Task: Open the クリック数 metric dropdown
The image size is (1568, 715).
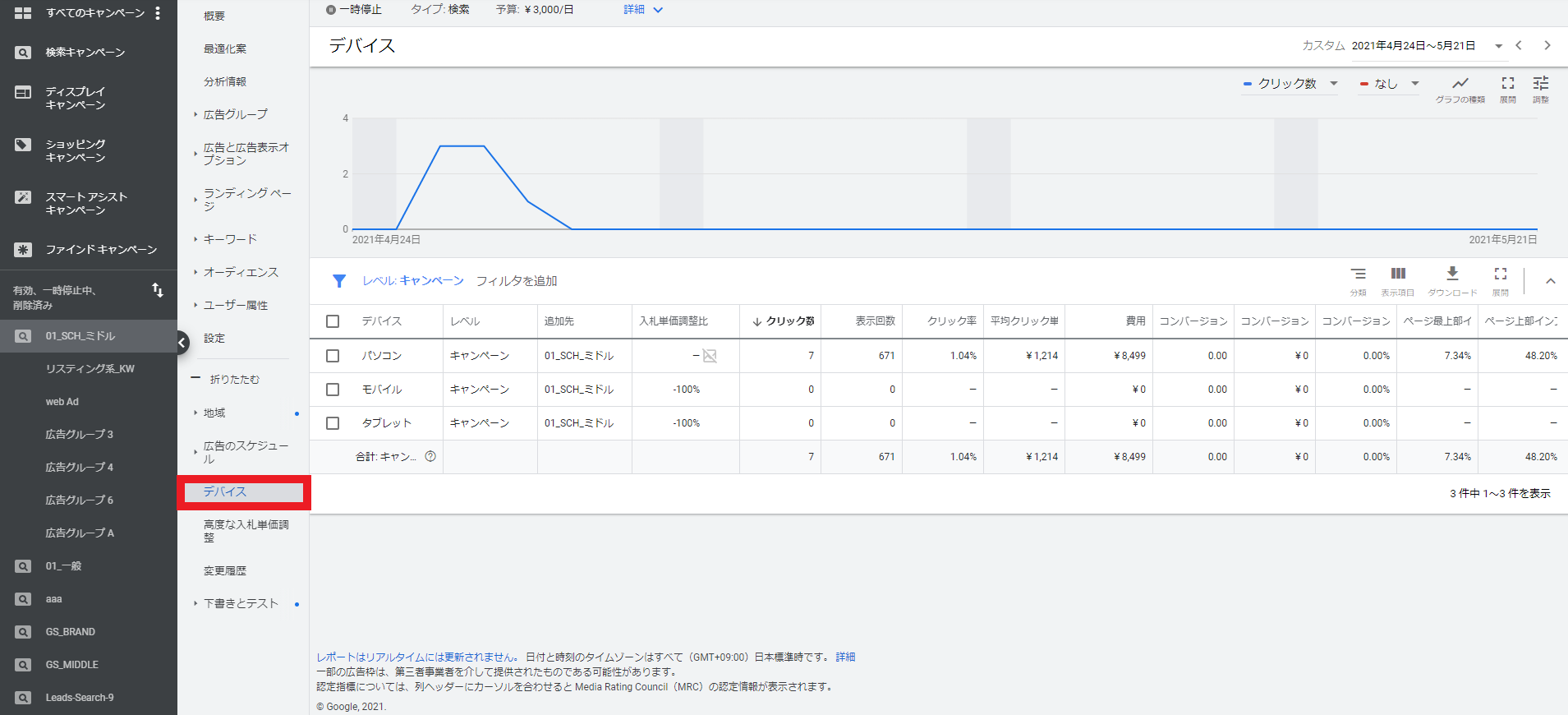Action: pyautogui.click(x=1290, y=84)
